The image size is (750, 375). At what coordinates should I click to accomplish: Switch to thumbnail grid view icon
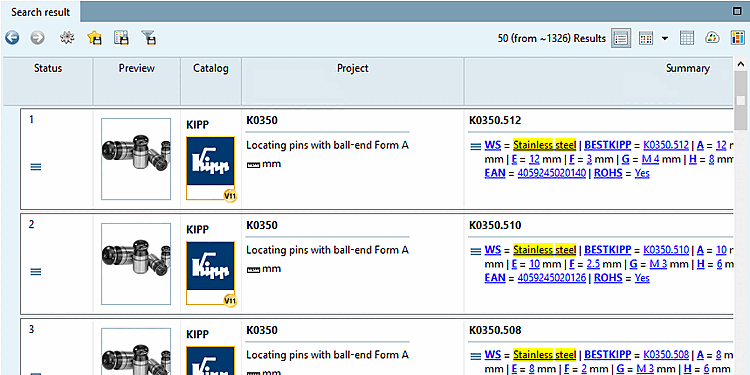pyautogui.click(x=646, y=38)
